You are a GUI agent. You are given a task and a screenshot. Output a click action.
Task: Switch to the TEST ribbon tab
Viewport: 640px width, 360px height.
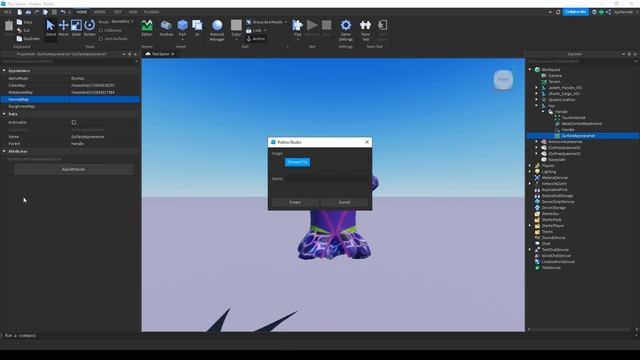118,12
